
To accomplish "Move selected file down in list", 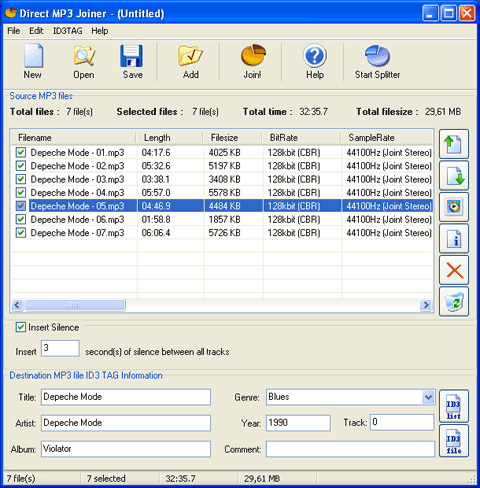I will (454, 175).
